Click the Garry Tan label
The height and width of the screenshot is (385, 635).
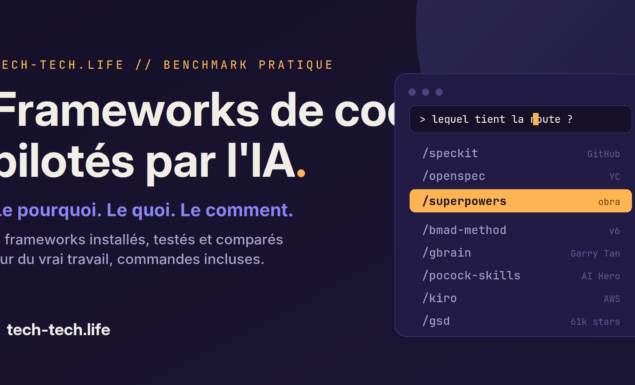(595, 253)
